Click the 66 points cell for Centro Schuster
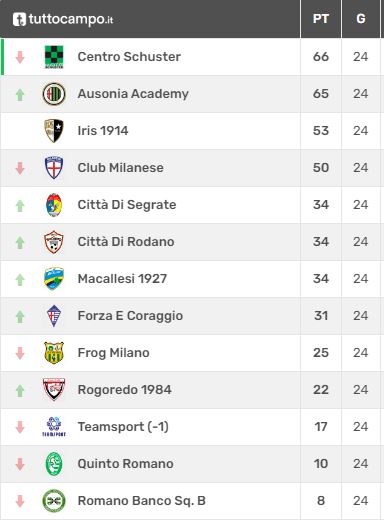 pyautogui.click(x=321, y=57)
